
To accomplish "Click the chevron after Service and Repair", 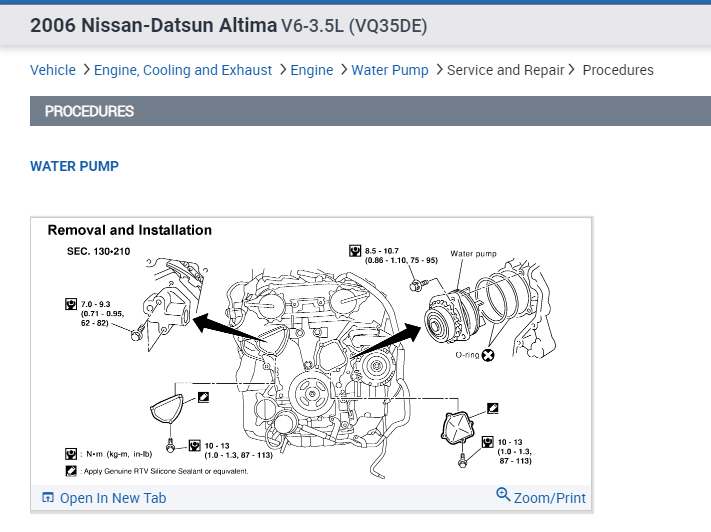I will tap(572, 70).
